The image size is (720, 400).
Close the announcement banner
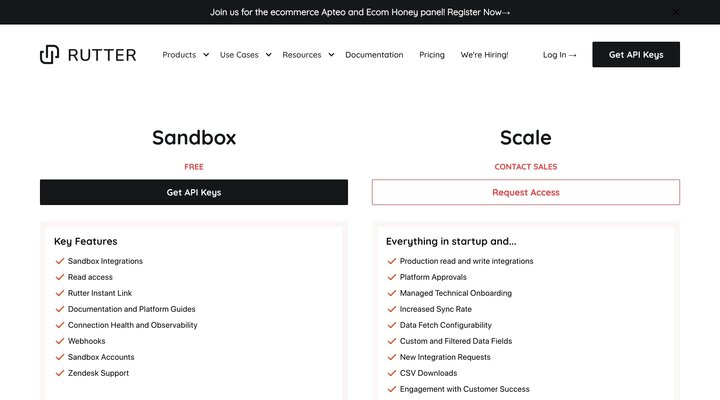point(676,12)
